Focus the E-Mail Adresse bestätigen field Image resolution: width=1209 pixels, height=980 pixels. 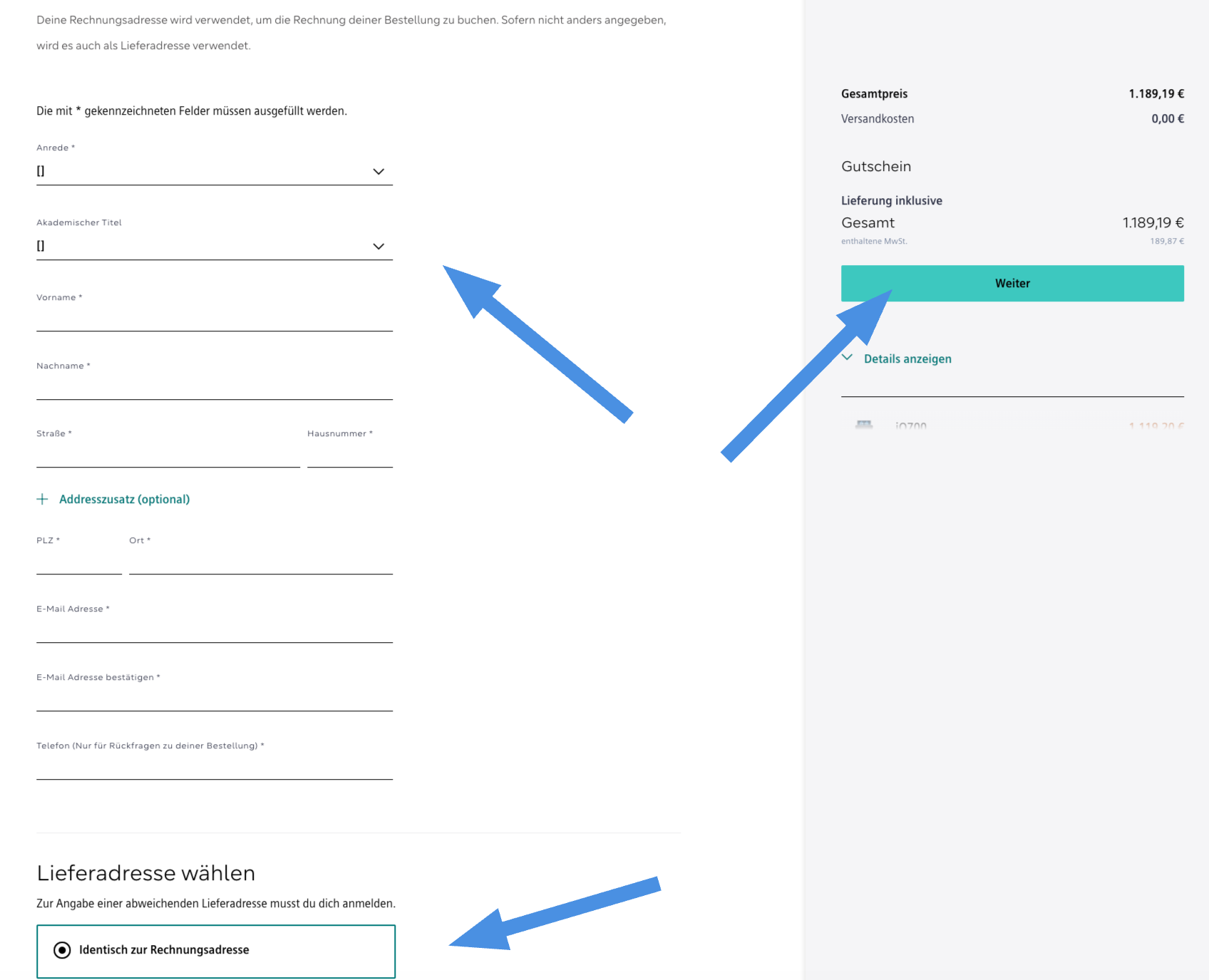(x=214, y=698)
